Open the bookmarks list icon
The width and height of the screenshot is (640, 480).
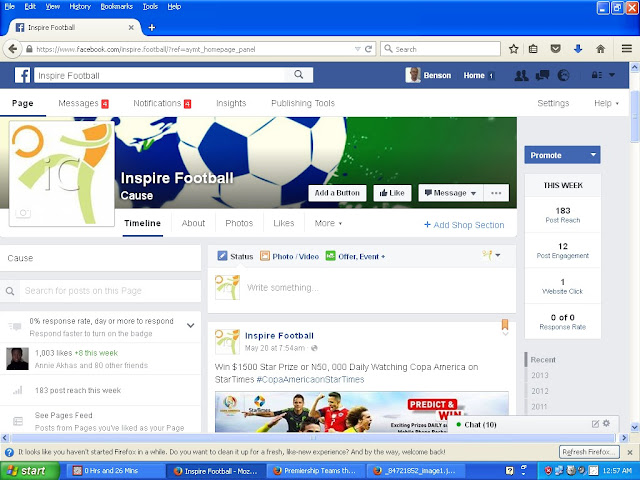(x=533, y=49)
